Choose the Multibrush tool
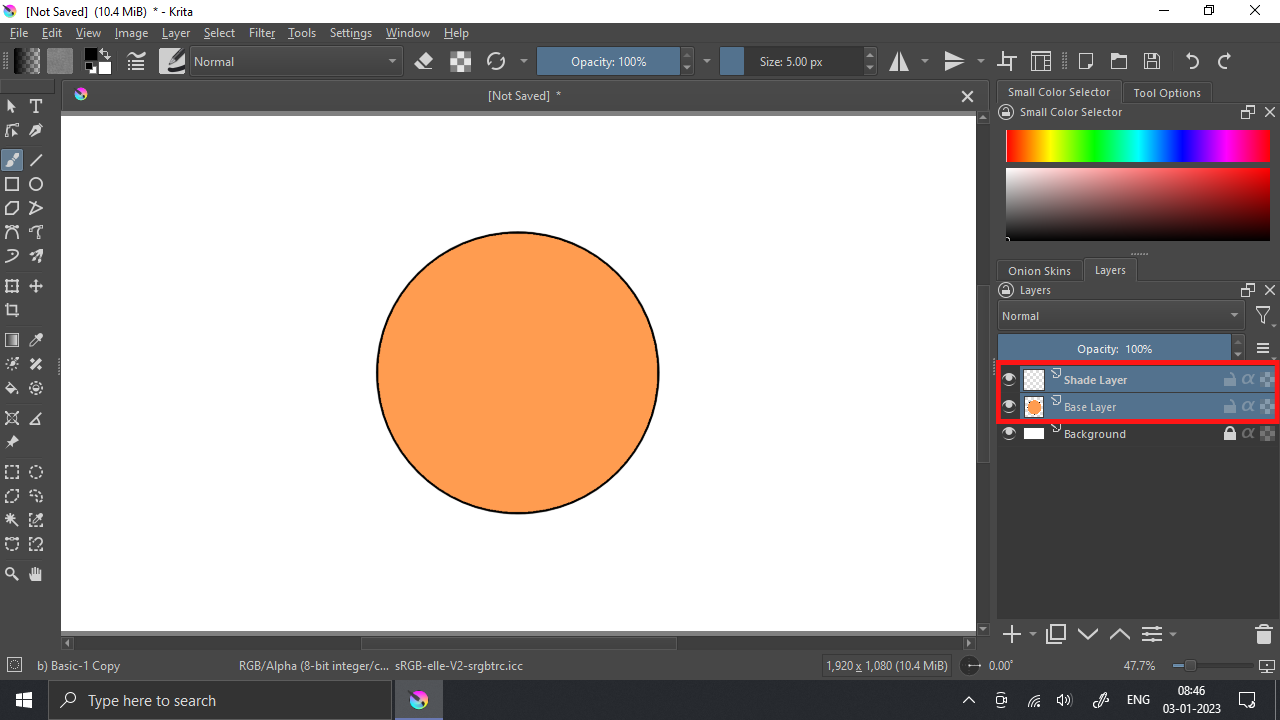Viewport: 1280px width, 720px height. click(36, 256)
